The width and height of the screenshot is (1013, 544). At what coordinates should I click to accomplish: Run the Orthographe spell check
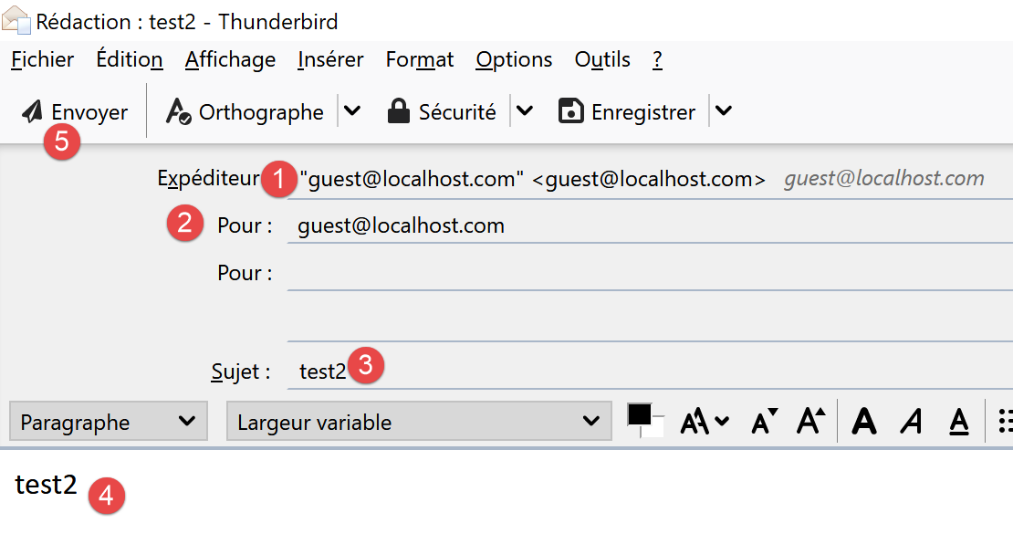tap(245, 112)
